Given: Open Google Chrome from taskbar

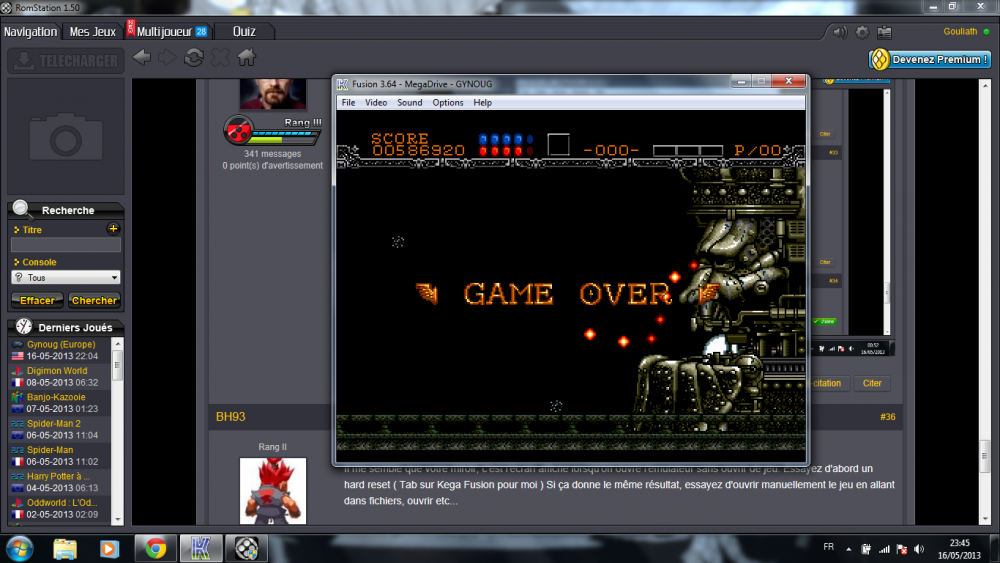Looking at the screenshot, I should (x=156, y=548).
